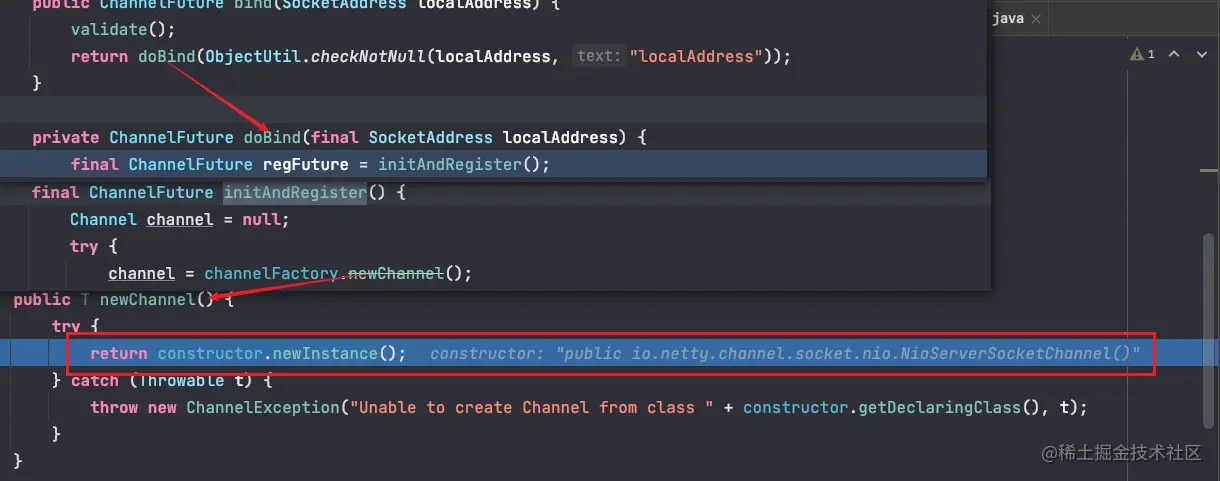Close the java editor tab
The image size is (1220, 481).
click(x=1036, y=19)
